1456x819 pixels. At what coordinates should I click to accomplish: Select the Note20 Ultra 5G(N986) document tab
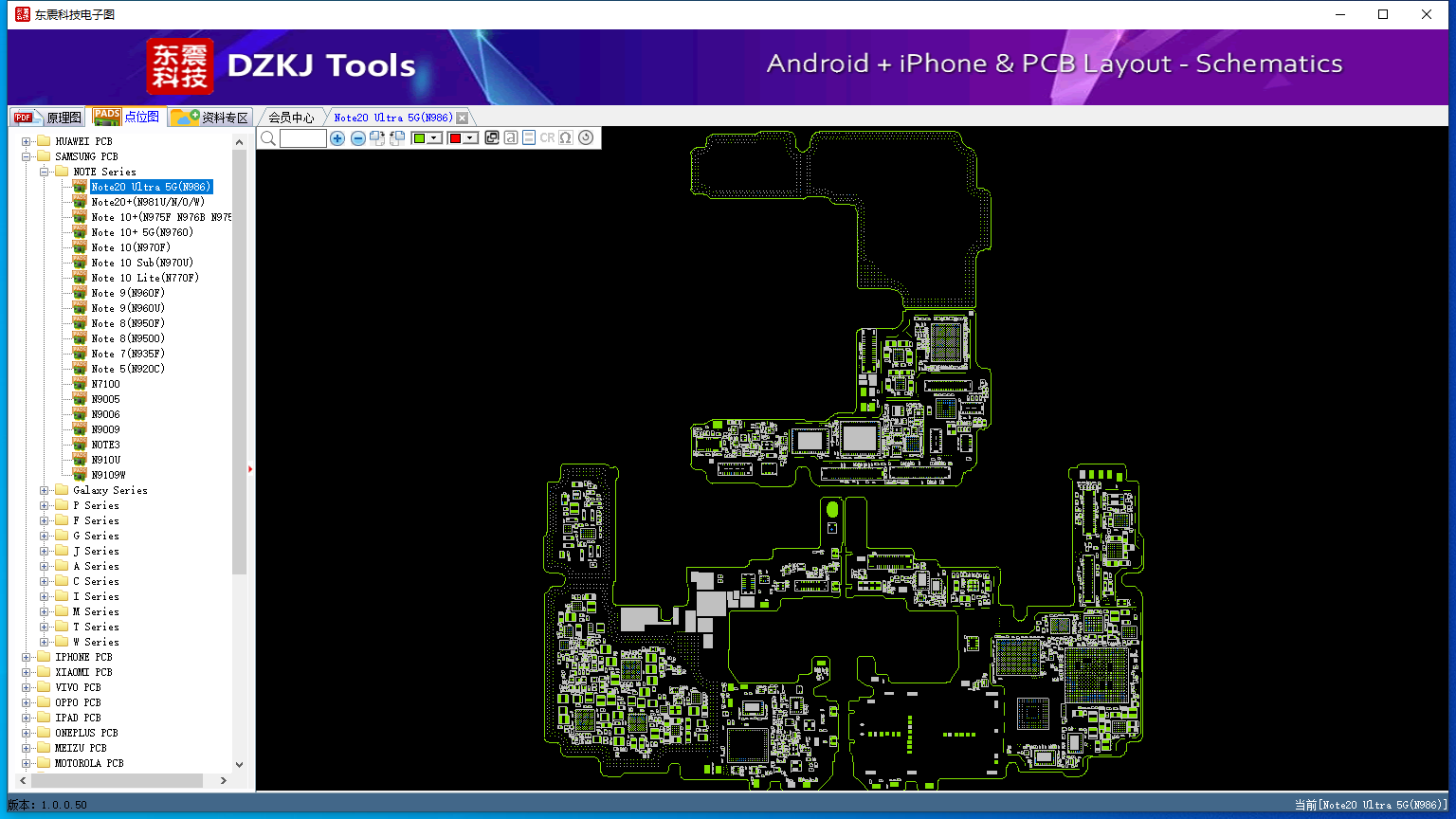pos(393,118)
